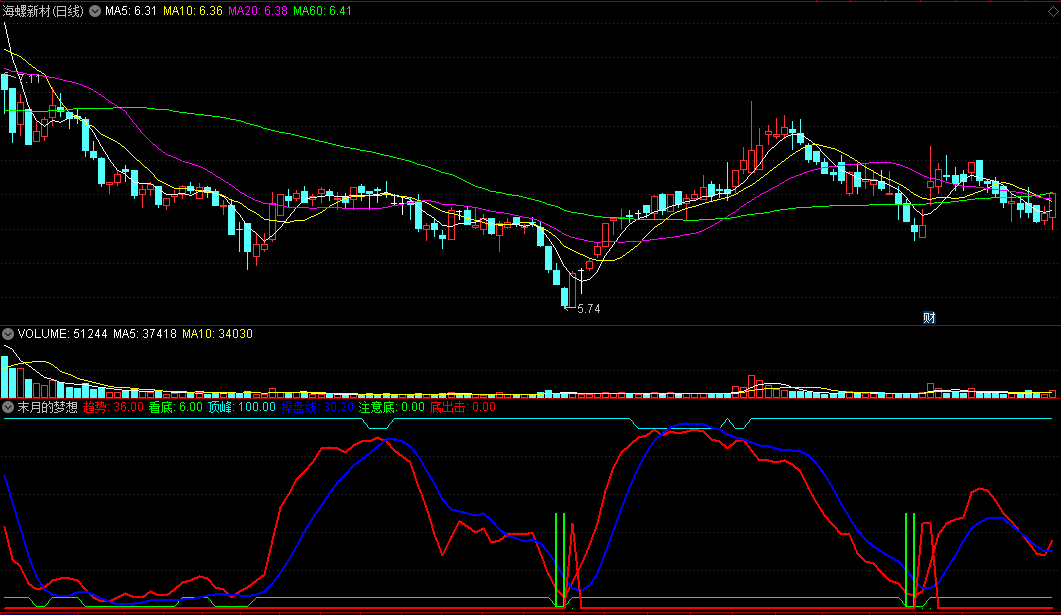Click the MA5: 6.31 price label

(131, 11)
